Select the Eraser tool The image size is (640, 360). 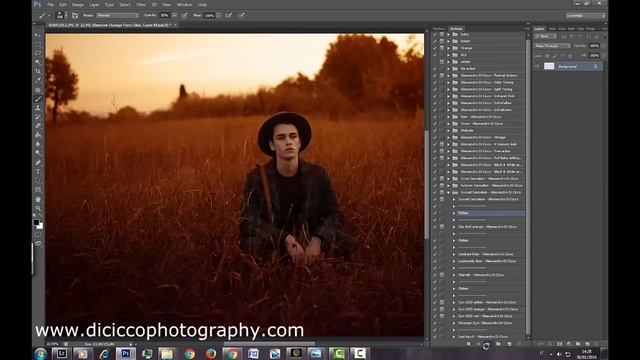pyautogui.click(x=38, y=126)
